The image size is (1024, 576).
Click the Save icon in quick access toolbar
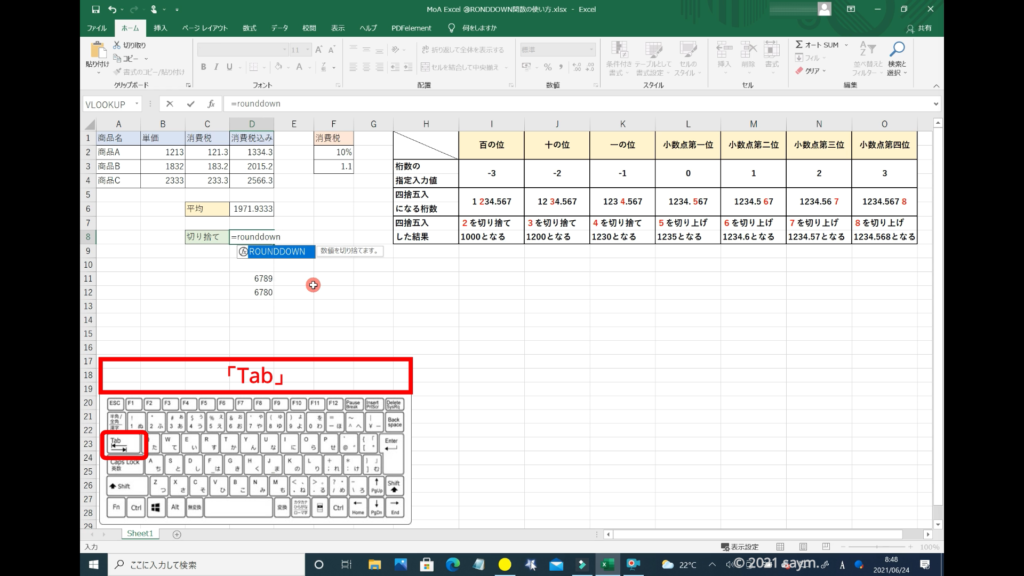pos(94,10)
